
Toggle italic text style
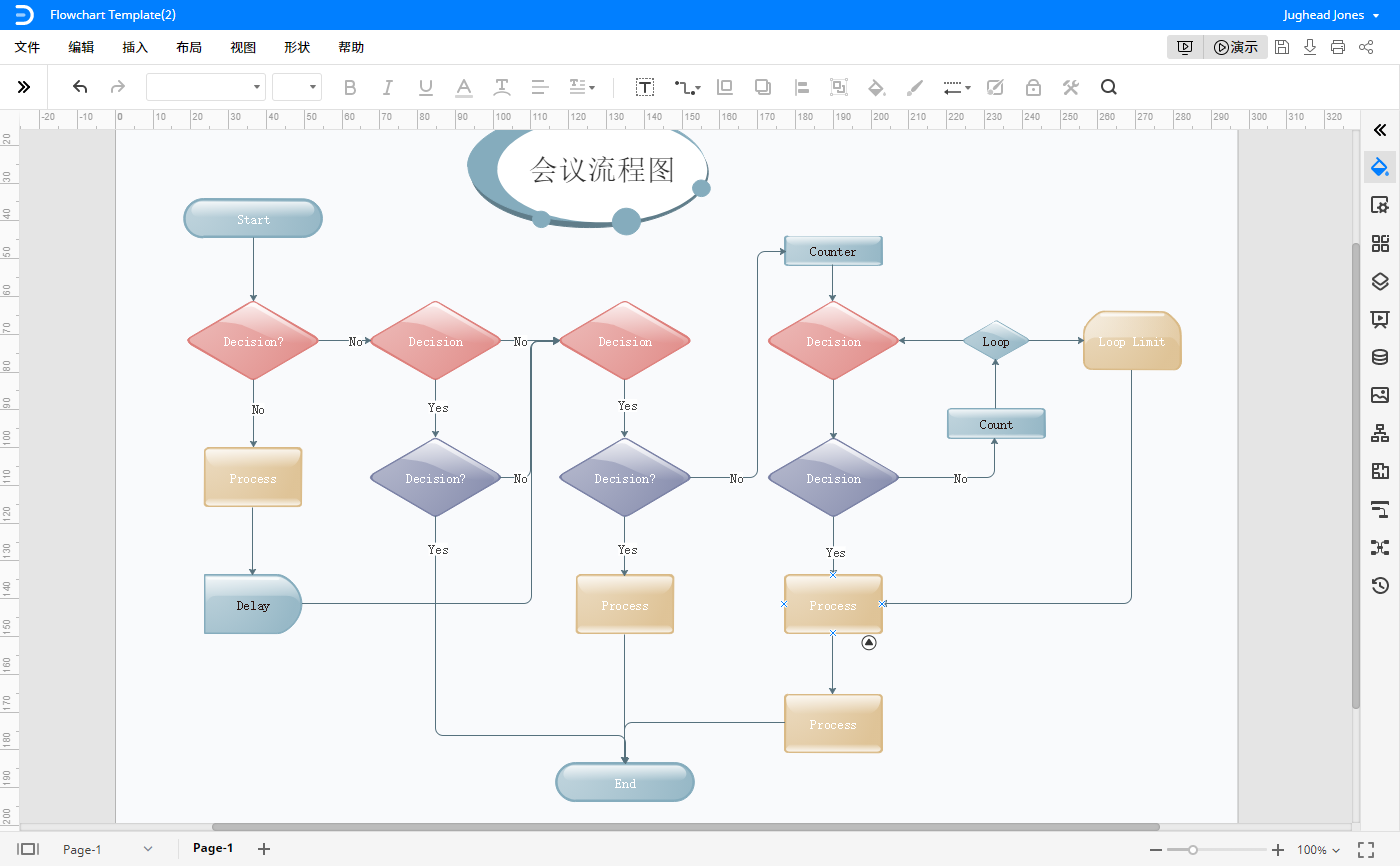(388, 88)
